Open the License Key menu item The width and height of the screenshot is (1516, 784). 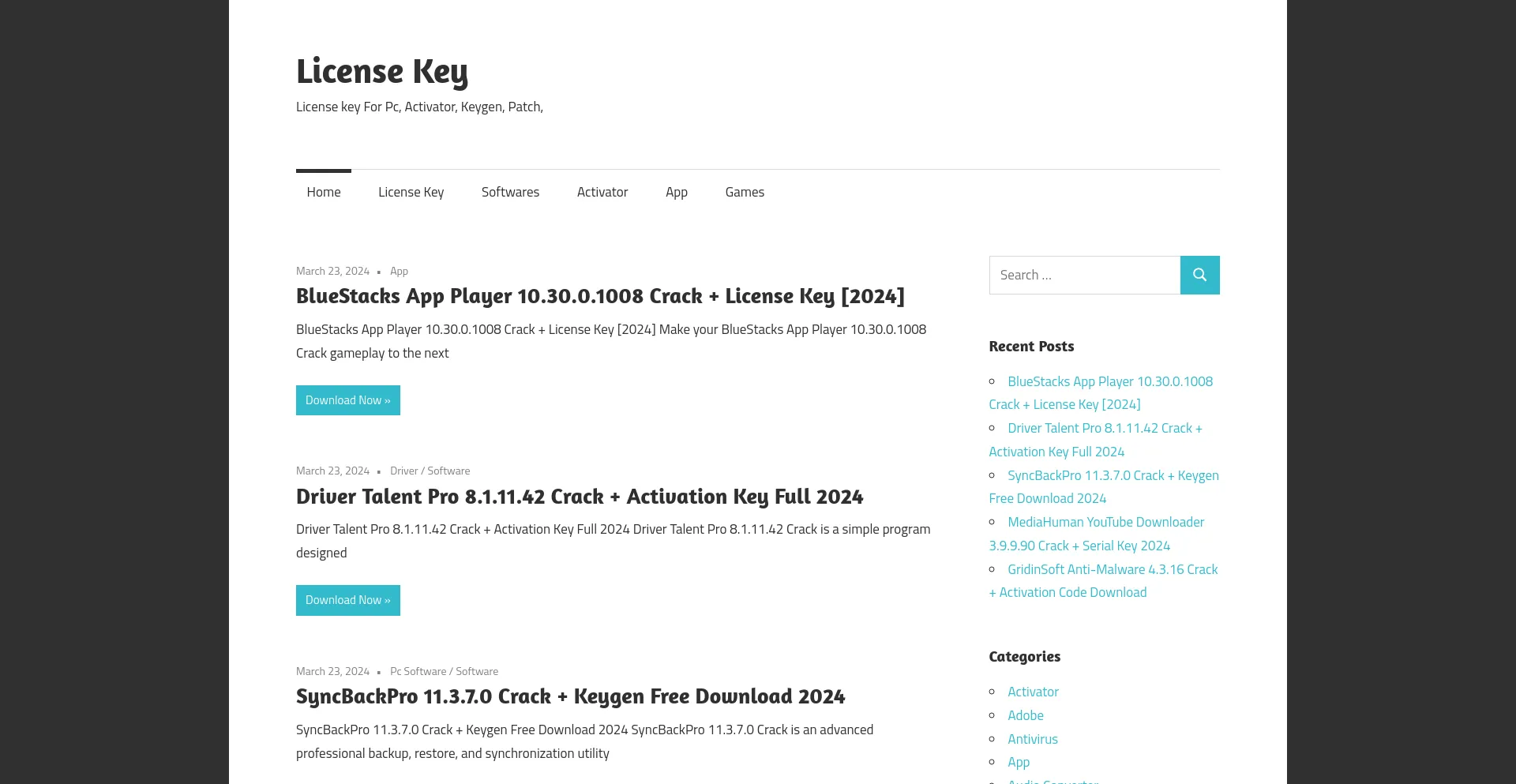click(411, 192)
